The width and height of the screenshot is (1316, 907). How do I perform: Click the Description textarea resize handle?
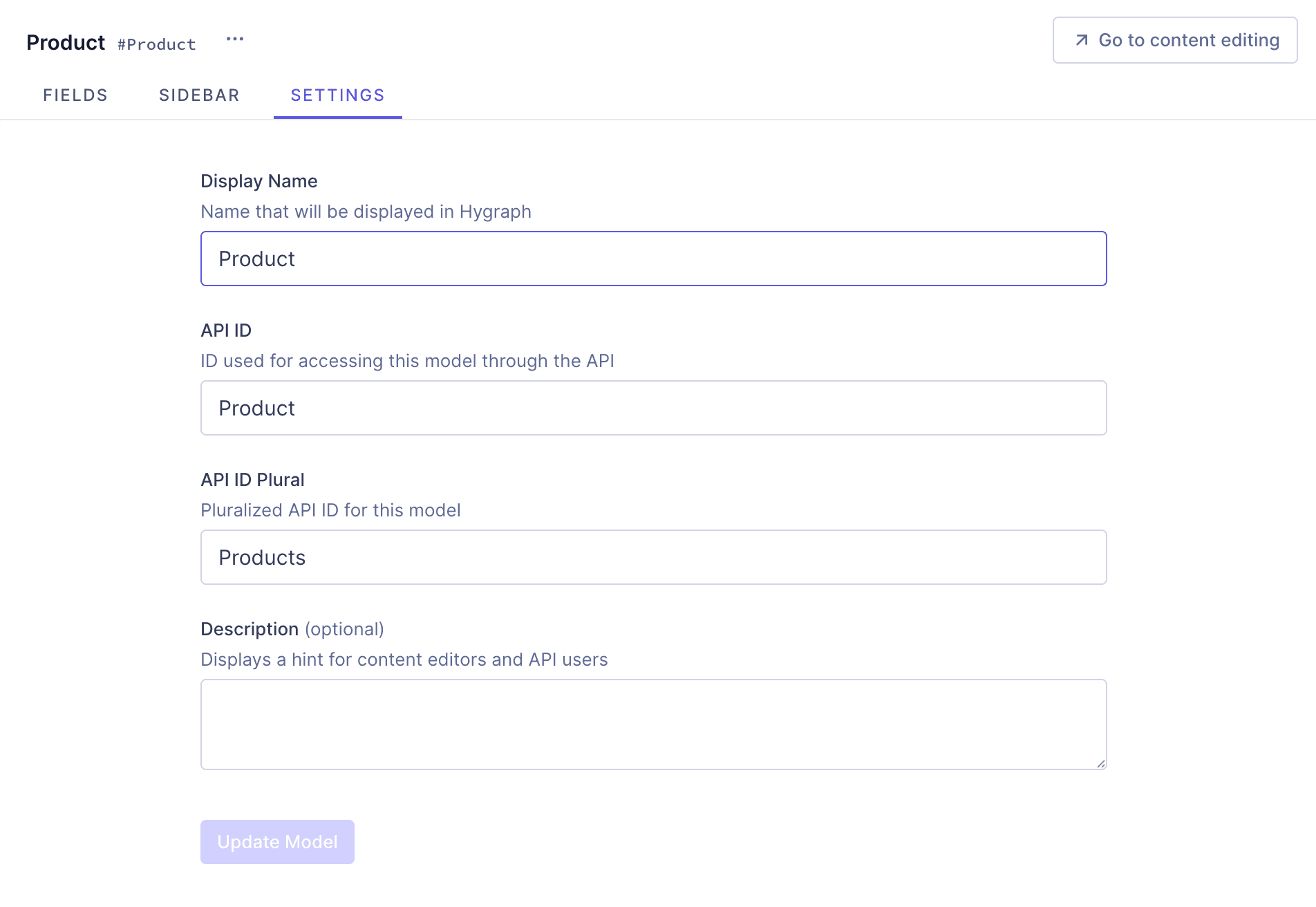click(1100, 763)
